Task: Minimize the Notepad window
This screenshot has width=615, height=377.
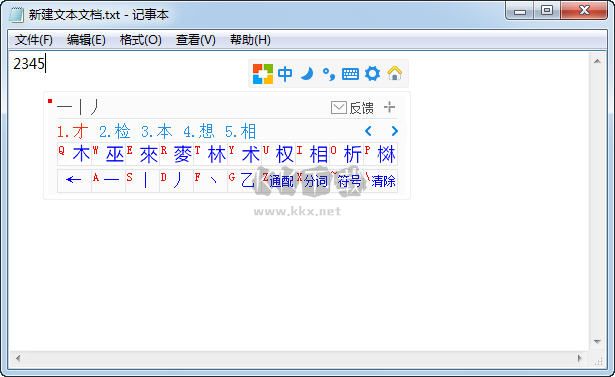Action: point(520,11)
